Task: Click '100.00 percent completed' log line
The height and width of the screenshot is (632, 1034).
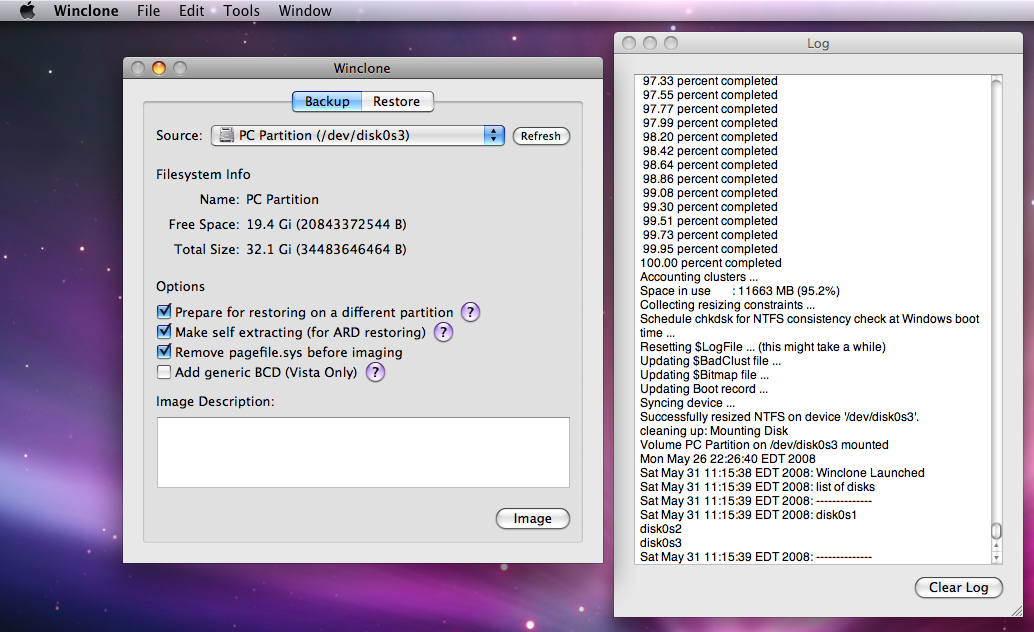Action: 711,263
